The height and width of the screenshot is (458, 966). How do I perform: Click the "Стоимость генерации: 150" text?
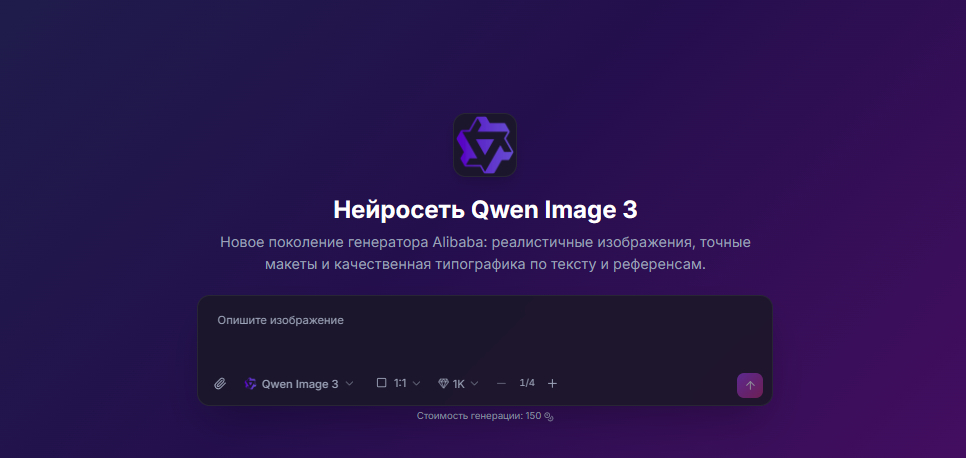pyautogui.click(x=479, y=416)
